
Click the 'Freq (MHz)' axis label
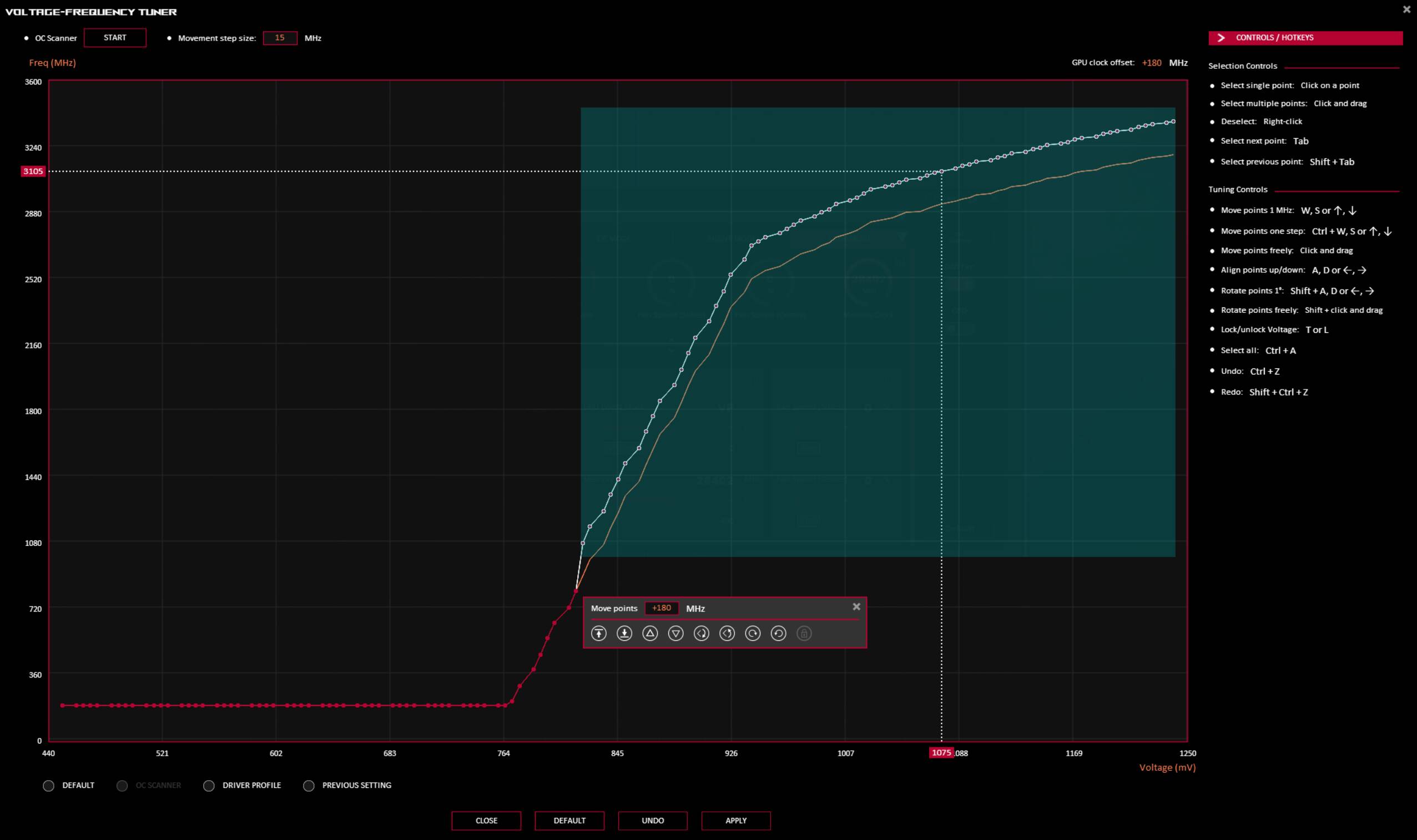click(53, 63)
